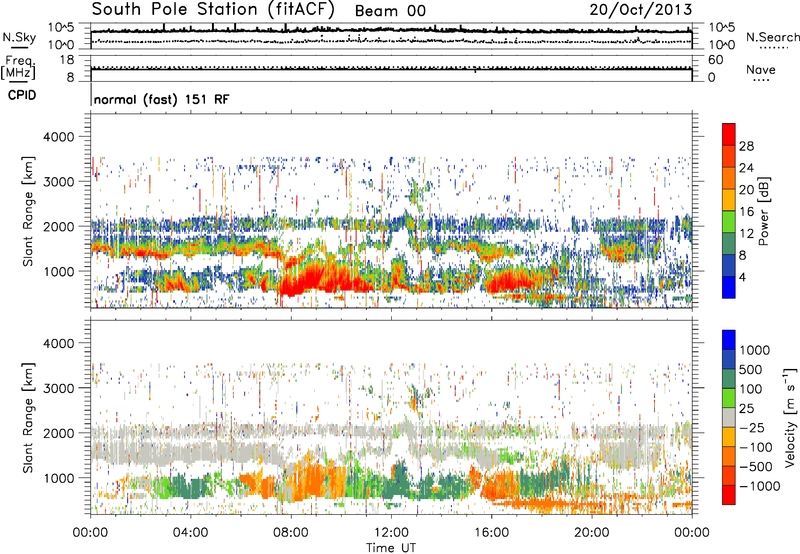The image size is (800, 554).
Task: Click the "20" value on Power colorbar
Action: click(x=746, y=190)
